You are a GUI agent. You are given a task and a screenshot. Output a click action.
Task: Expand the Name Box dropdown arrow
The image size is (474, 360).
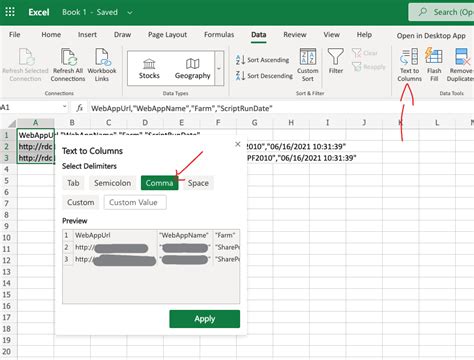pyautogui.click(x=64, y=107)
